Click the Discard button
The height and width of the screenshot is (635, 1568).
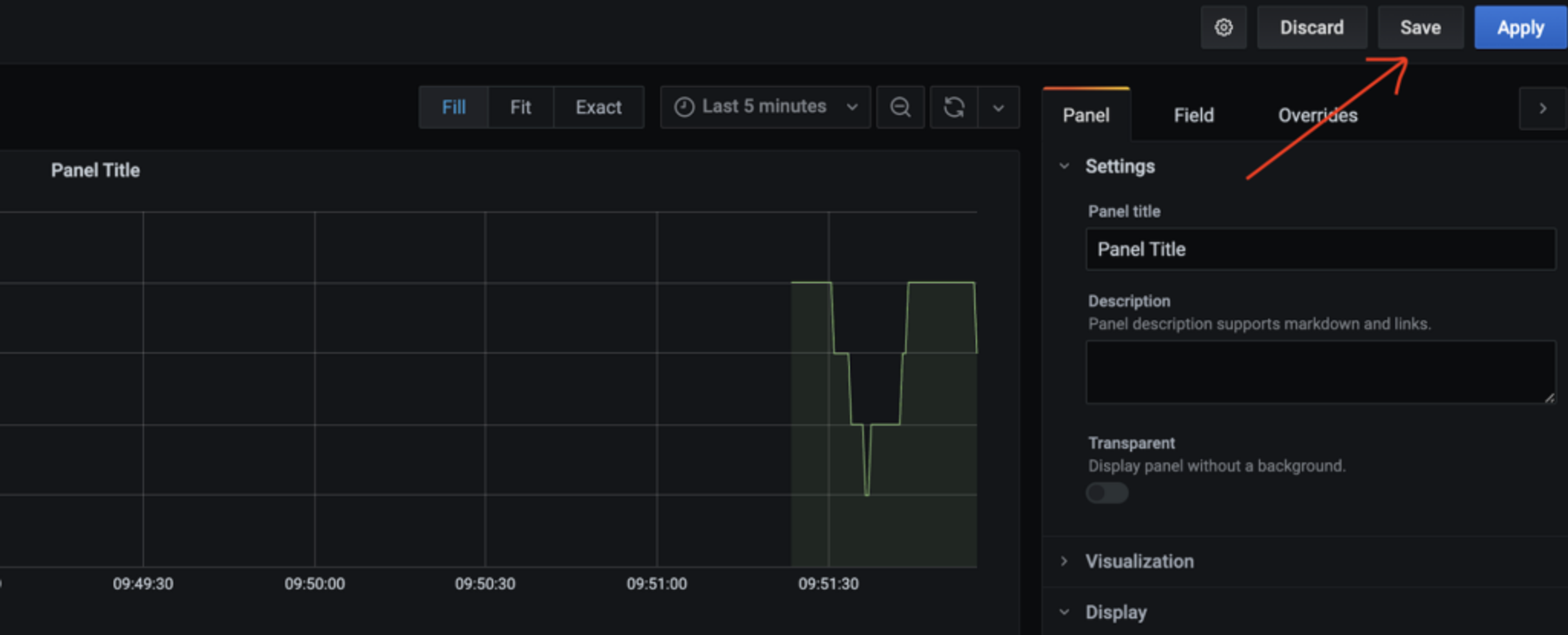click(x=1312, y=27)
